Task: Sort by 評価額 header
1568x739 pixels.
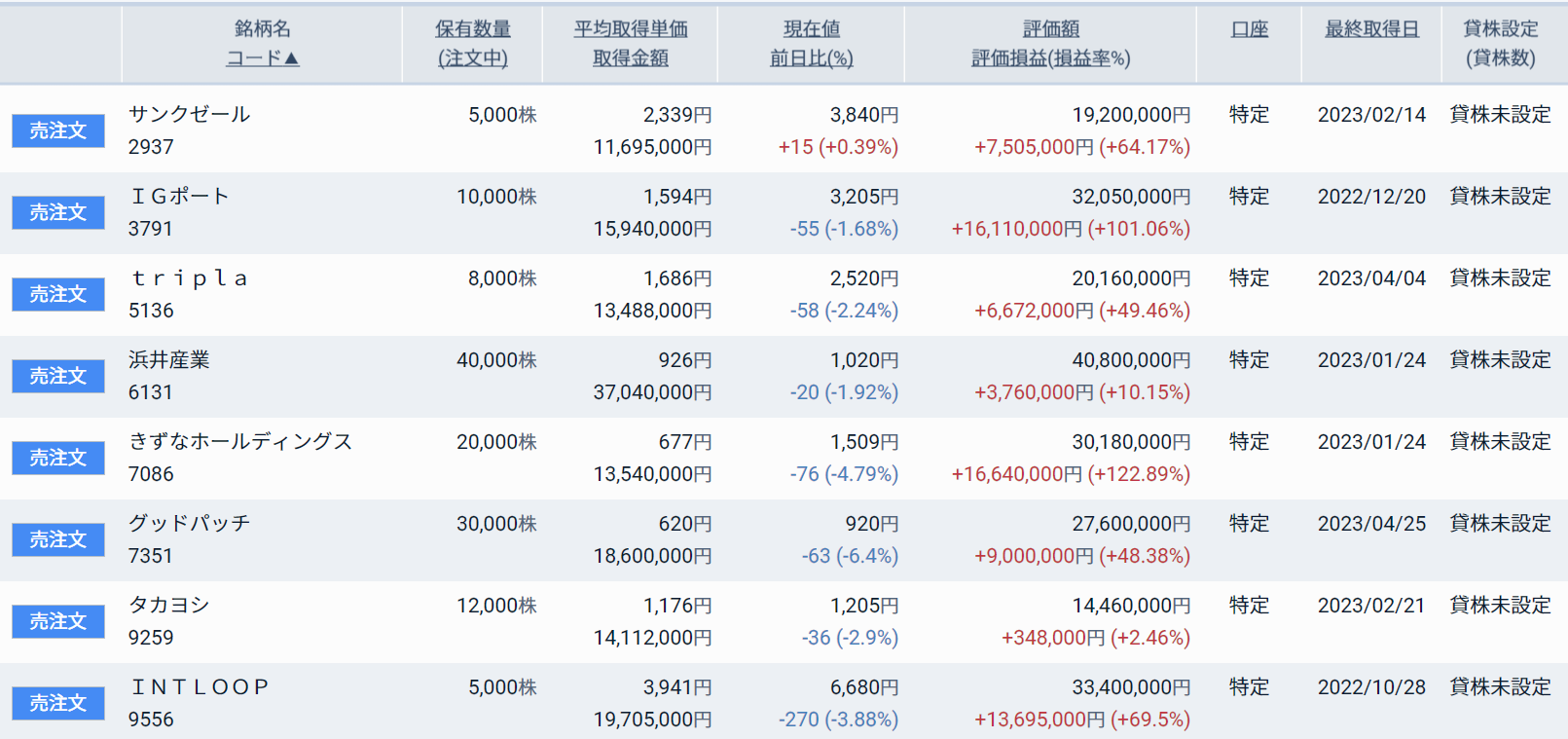Action: click(1051, 29)
